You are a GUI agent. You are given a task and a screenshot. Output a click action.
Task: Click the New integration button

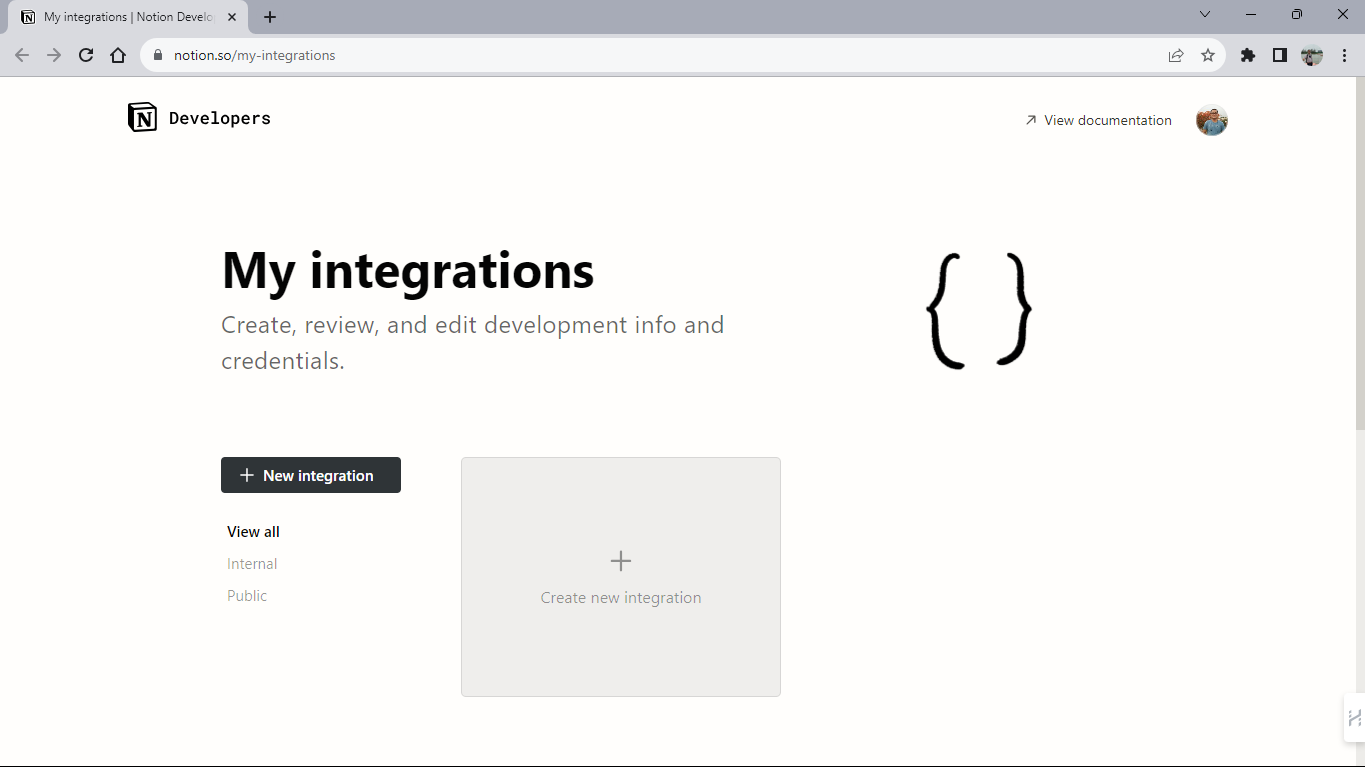pos(311,475)
